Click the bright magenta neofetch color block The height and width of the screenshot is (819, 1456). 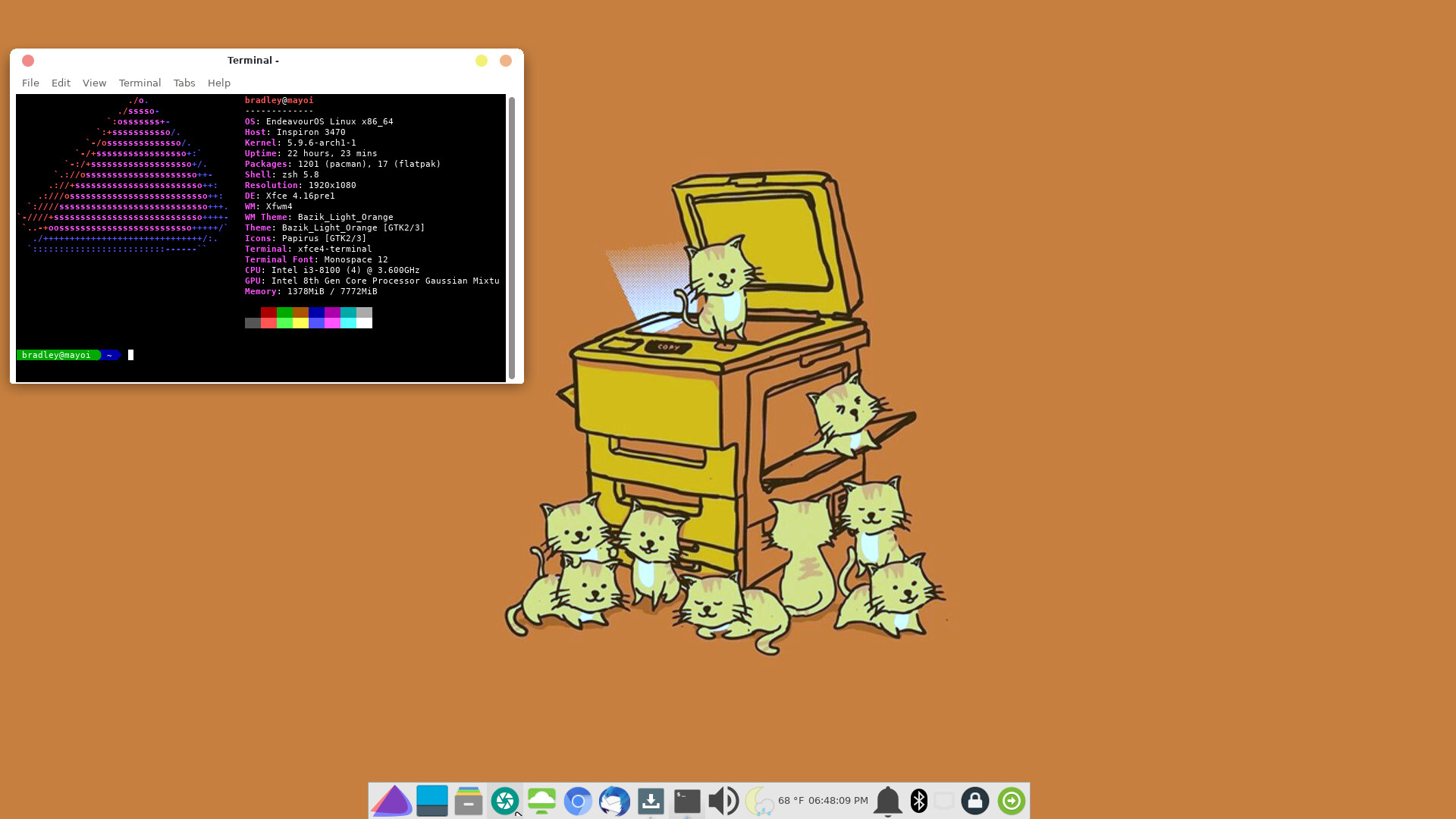pos(332,323)
